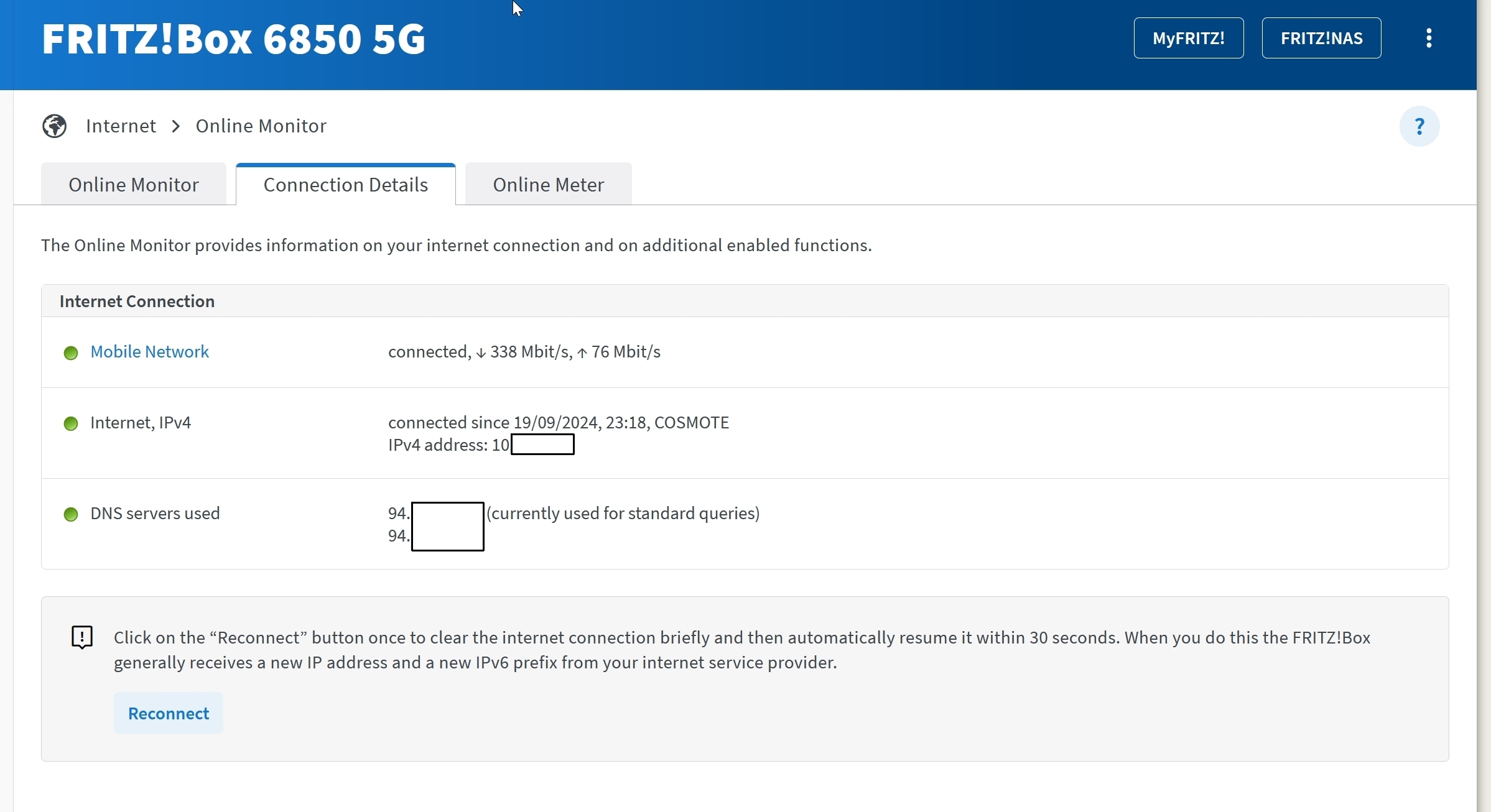Switch to the Online Monitor tab
The width and height of the screenshot is (1491, 812).
point(134,184)
